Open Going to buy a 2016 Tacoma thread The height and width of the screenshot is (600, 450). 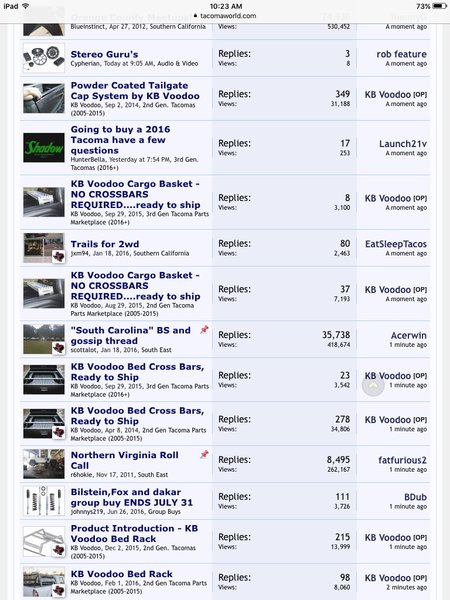click(120, 140)
